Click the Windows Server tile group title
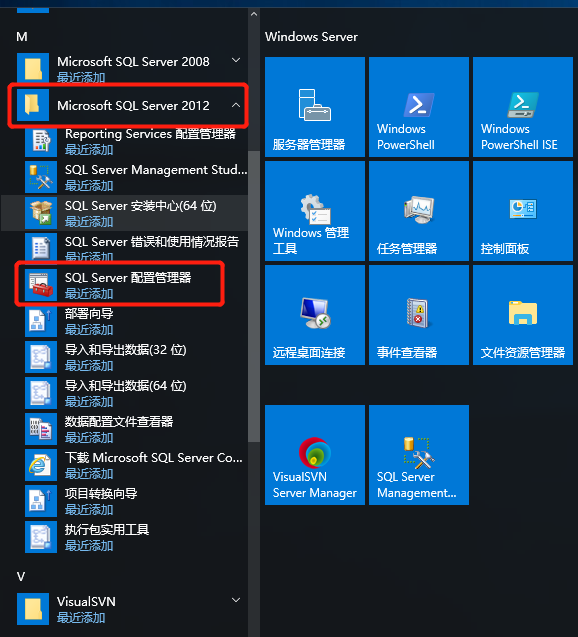Screen dimensions: 578x637 [311, 37]
